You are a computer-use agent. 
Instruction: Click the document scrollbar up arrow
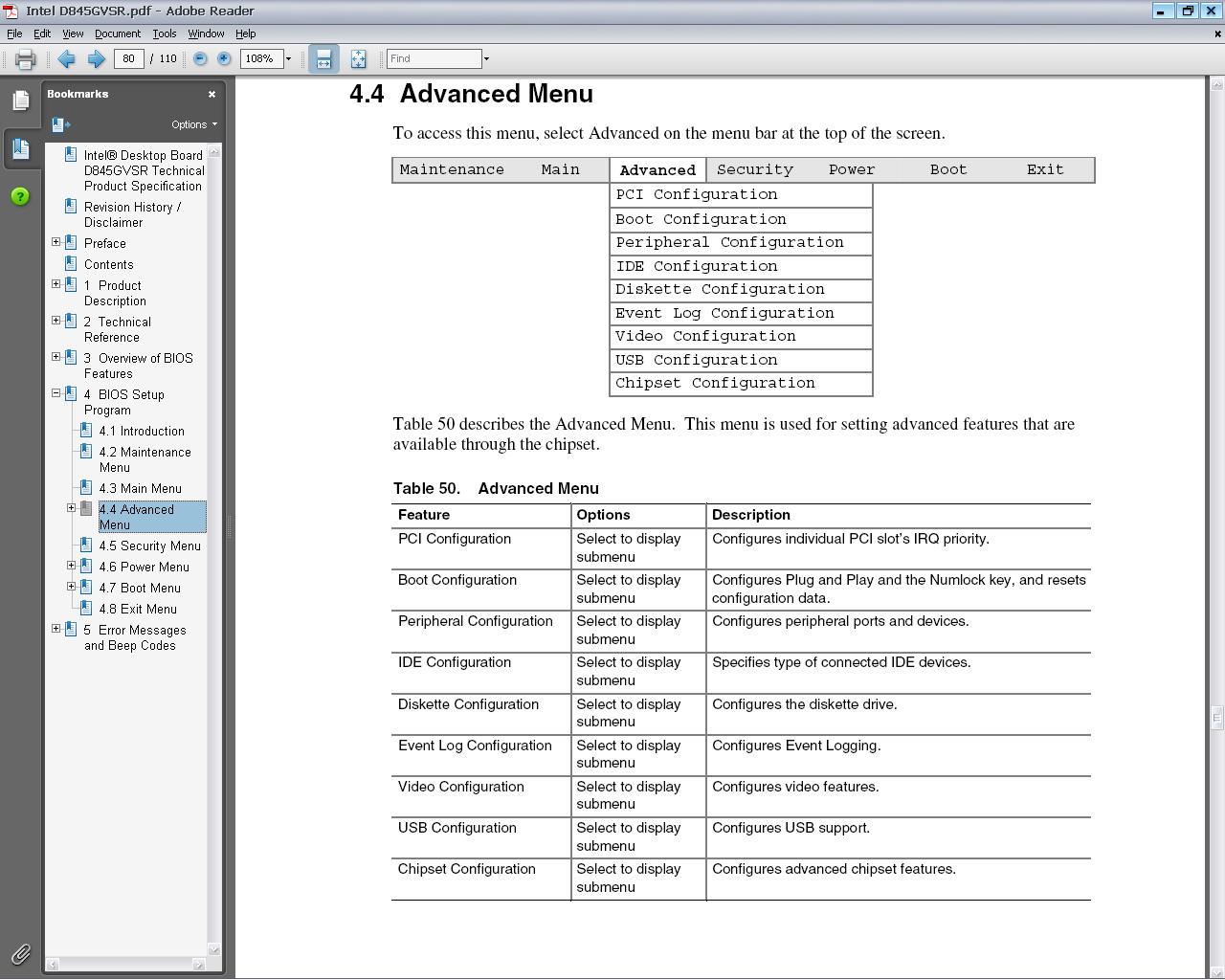coord(1216,84)
